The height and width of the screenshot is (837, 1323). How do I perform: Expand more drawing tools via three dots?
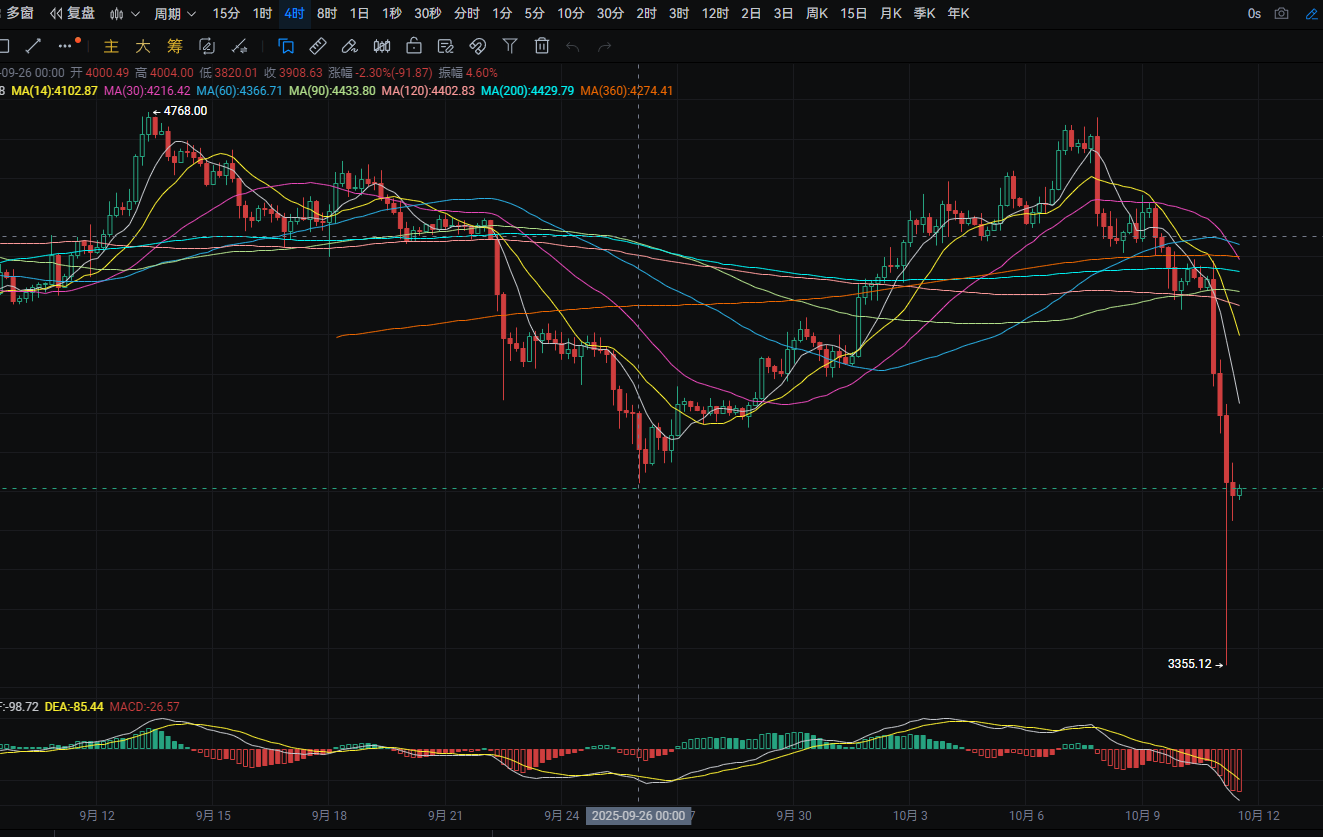pyautogui.click(x=66, y=46)
